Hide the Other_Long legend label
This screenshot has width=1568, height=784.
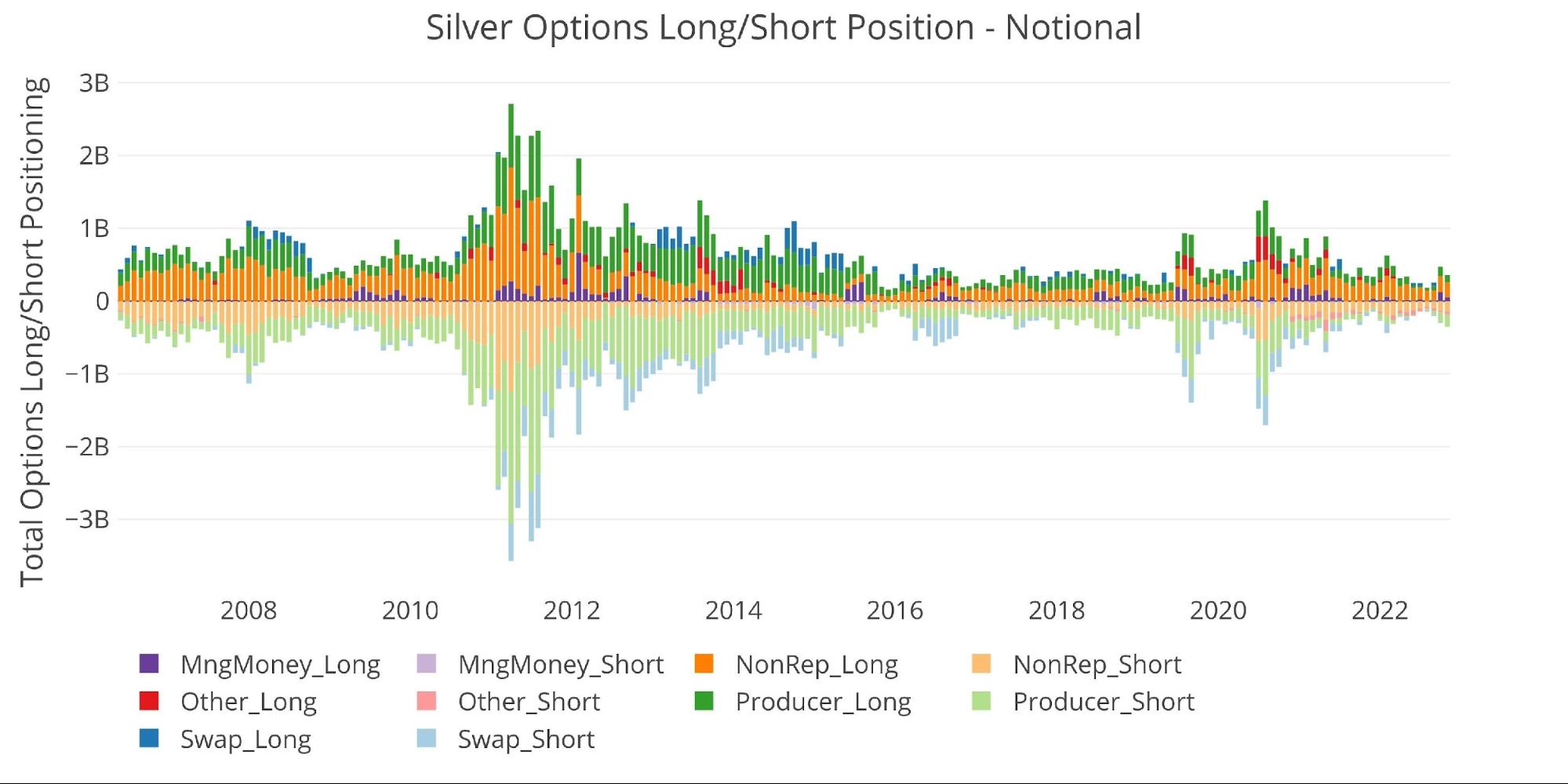(x=248, y=701)
